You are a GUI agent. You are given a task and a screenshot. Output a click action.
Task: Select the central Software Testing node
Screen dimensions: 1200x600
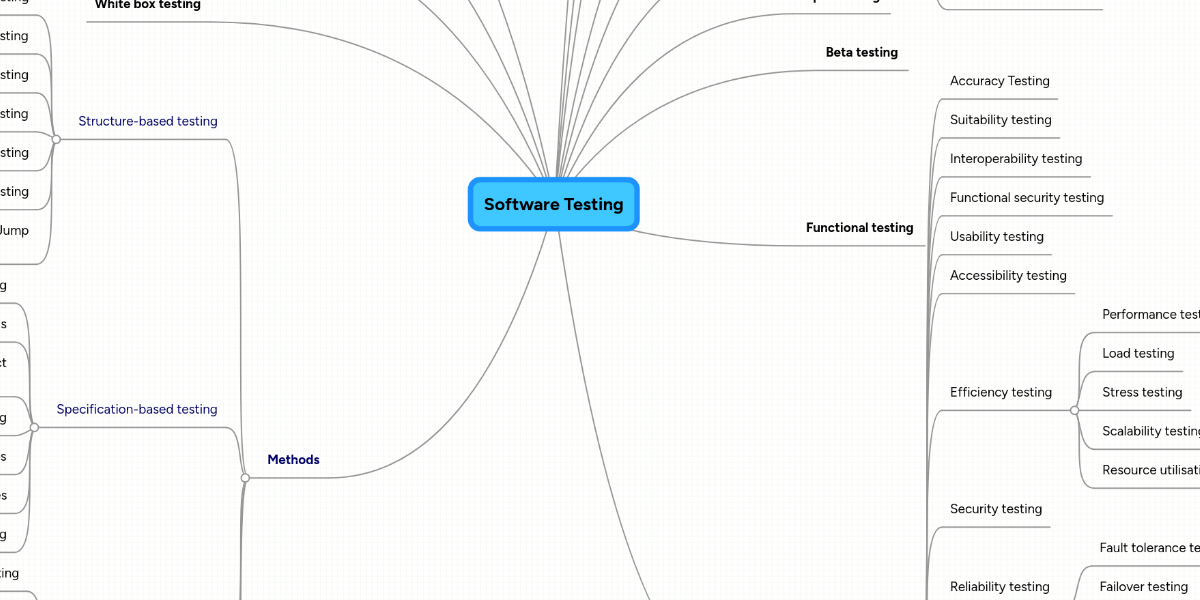pos(553,204)
